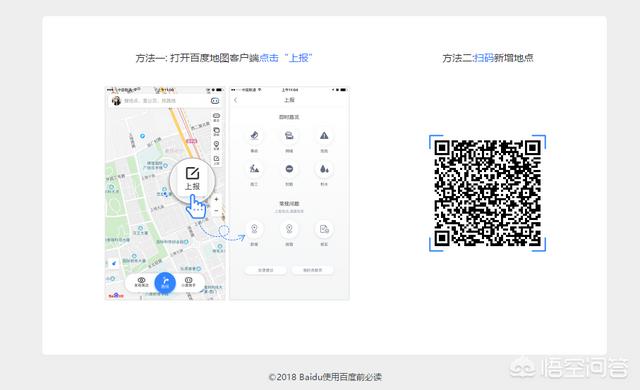Open the user avatar in map search bar

click(x=116, y=100)
